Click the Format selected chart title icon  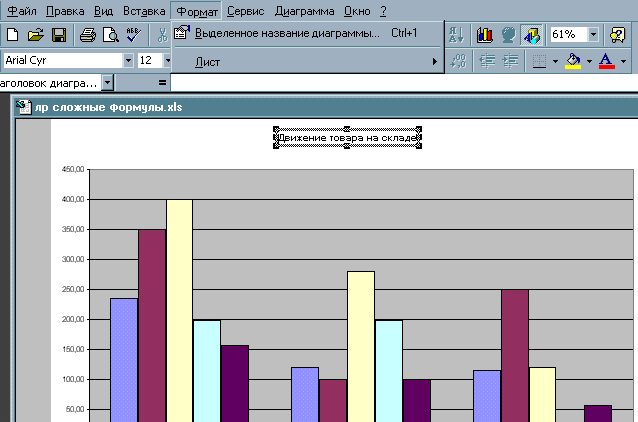click(182, 33)
